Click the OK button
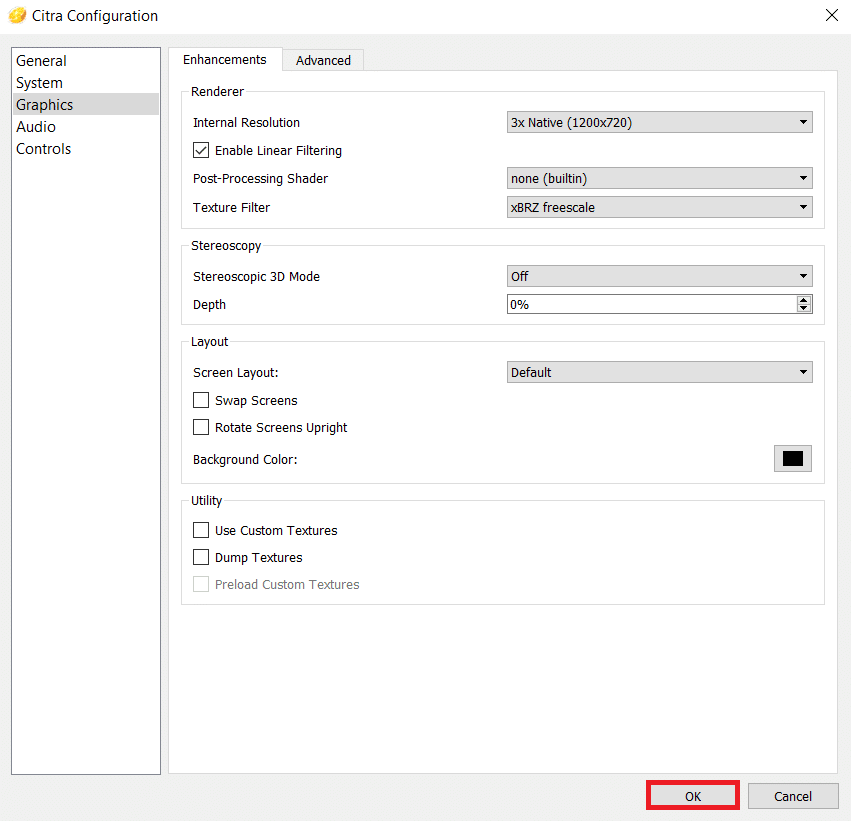 tap(693, 796)
